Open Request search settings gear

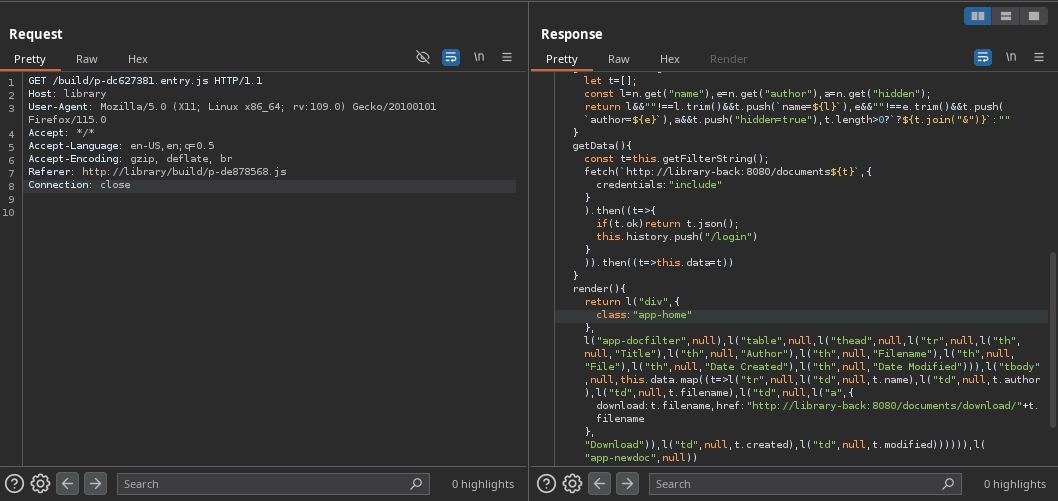click(40, 484)
